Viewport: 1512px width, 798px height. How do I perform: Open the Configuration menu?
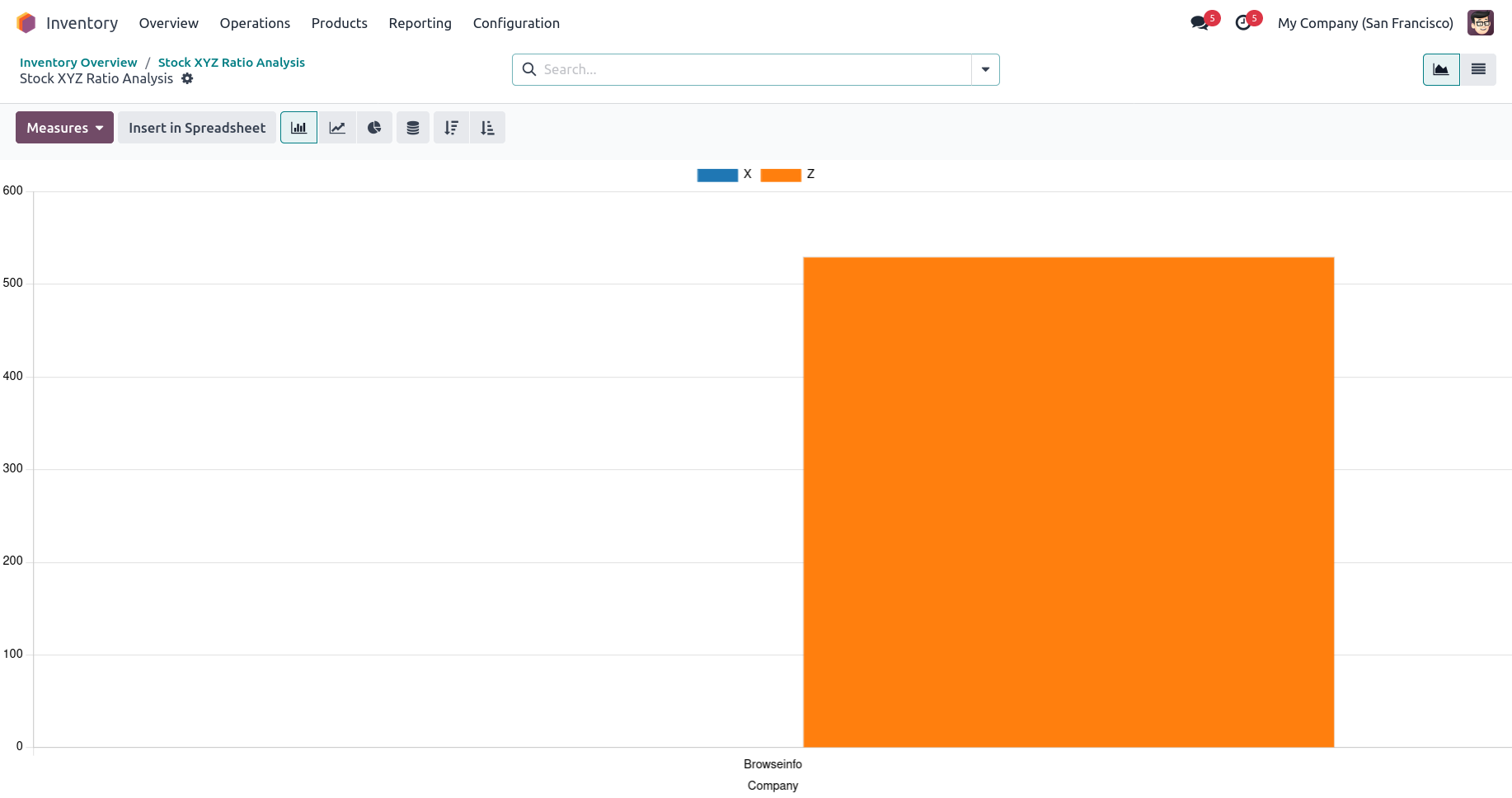pos(516,23)
